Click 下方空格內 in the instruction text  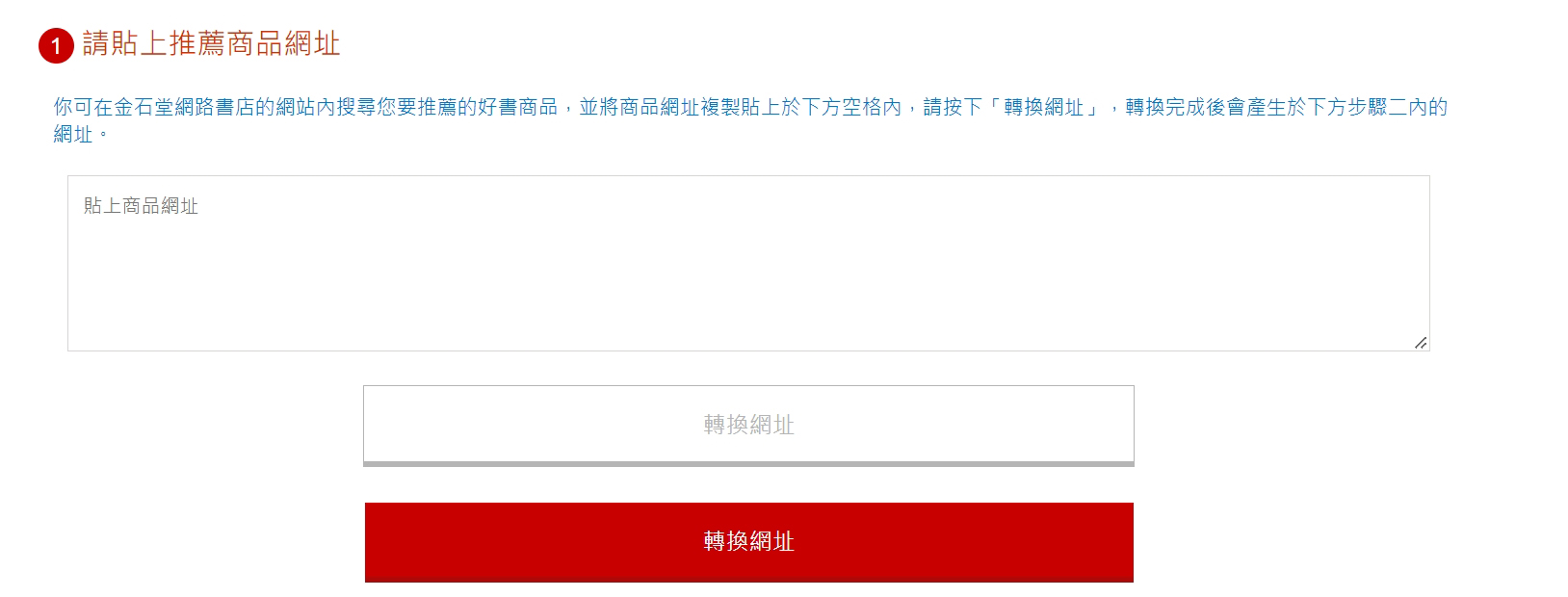(851, 107)
